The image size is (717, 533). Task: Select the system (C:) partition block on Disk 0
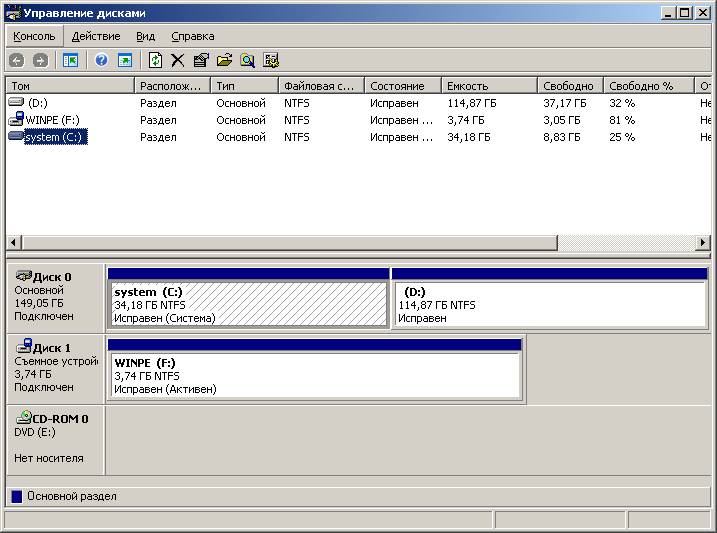[x=247, y=304]
